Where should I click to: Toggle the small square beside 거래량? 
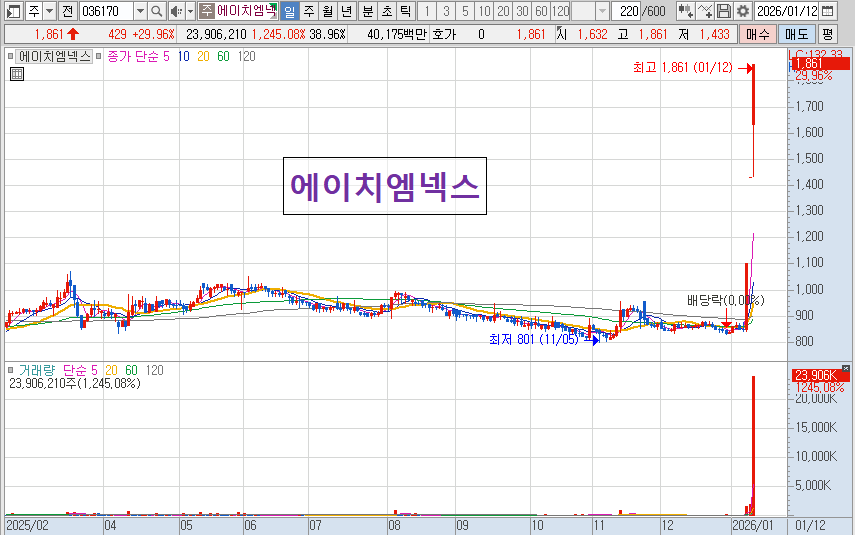click(10, 370)
